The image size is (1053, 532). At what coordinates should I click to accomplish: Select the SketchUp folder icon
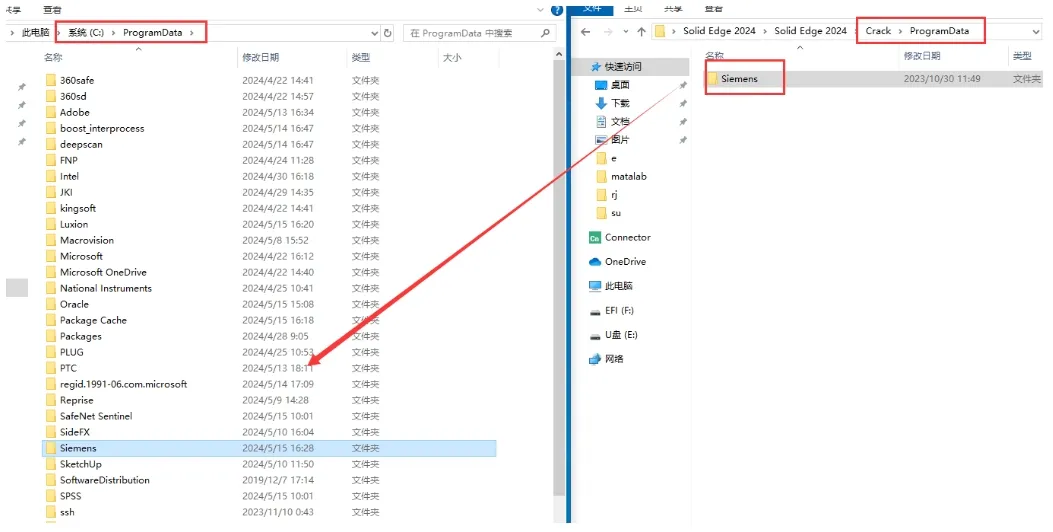click(x=51, y=464)
